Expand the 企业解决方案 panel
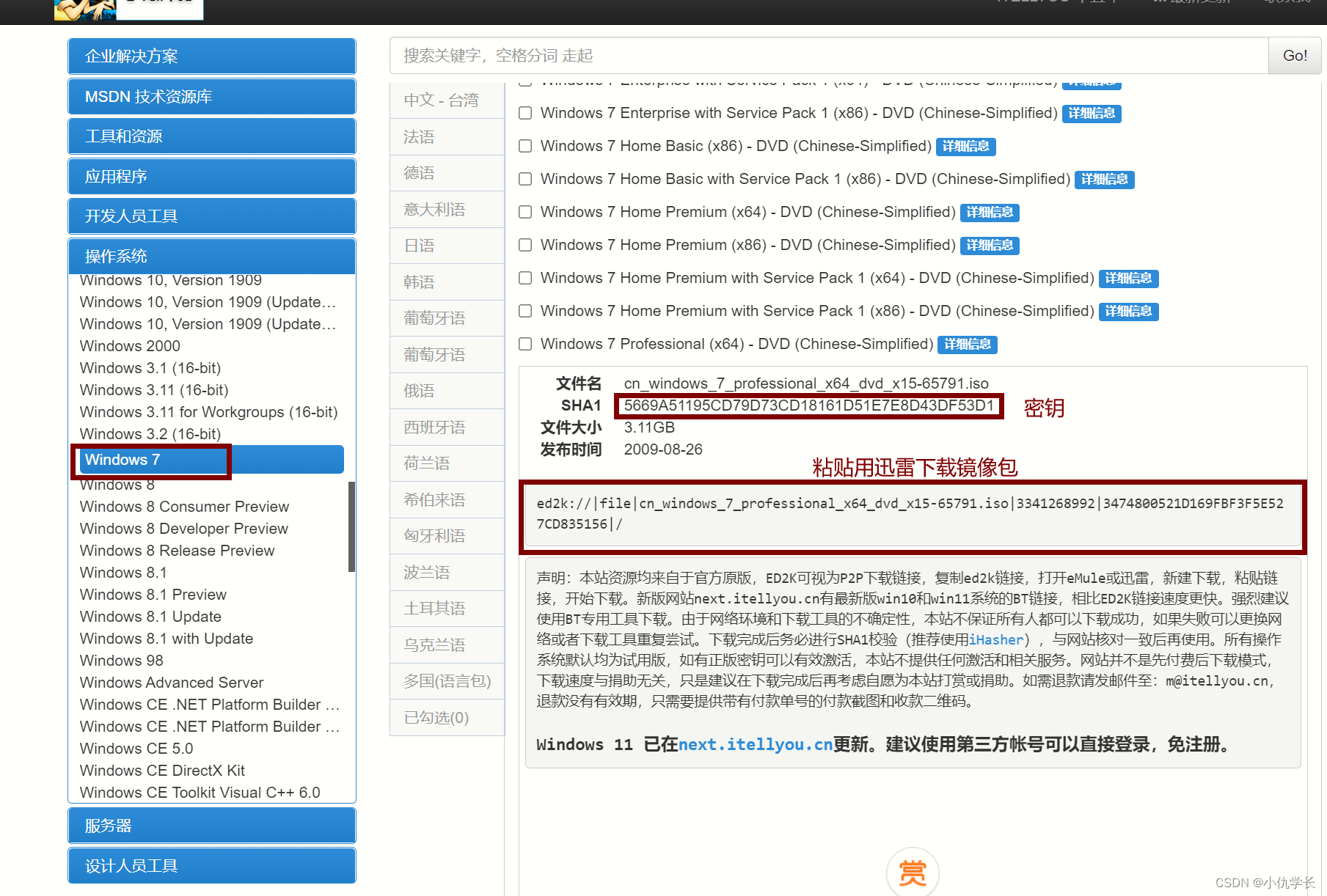Viewport: 1327px width, 896px height. click(212, 56)
